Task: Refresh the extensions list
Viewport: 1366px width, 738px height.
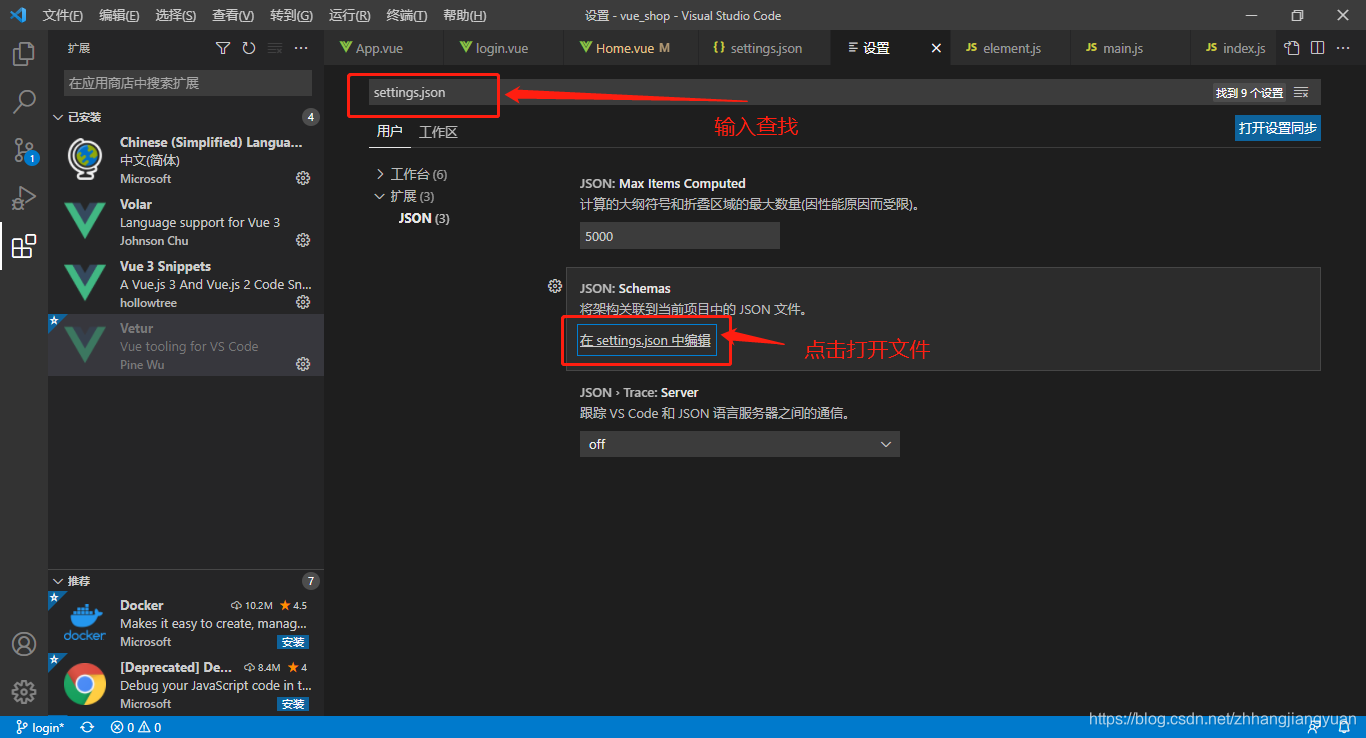Action: (x=249, y=48)
